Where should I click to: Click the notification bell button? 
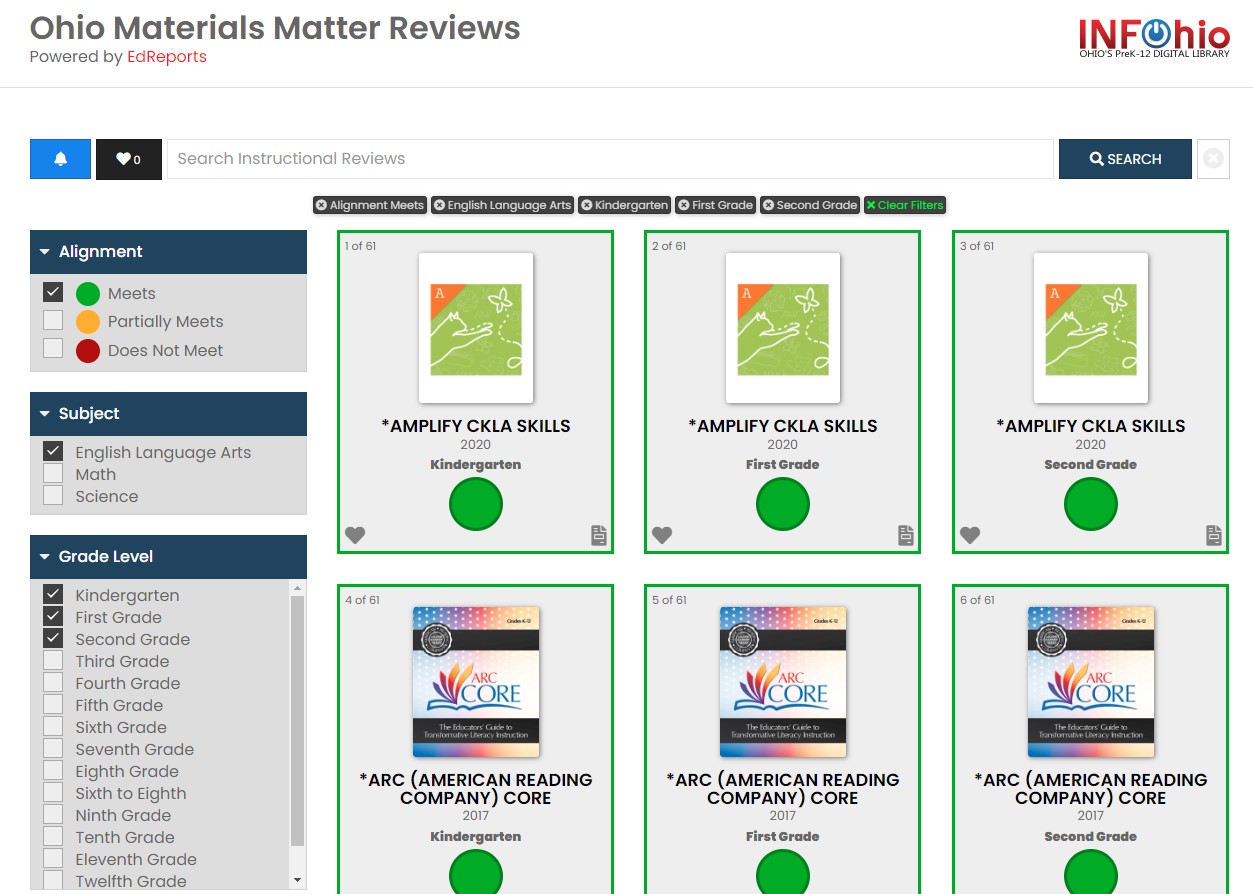[60, 159]
